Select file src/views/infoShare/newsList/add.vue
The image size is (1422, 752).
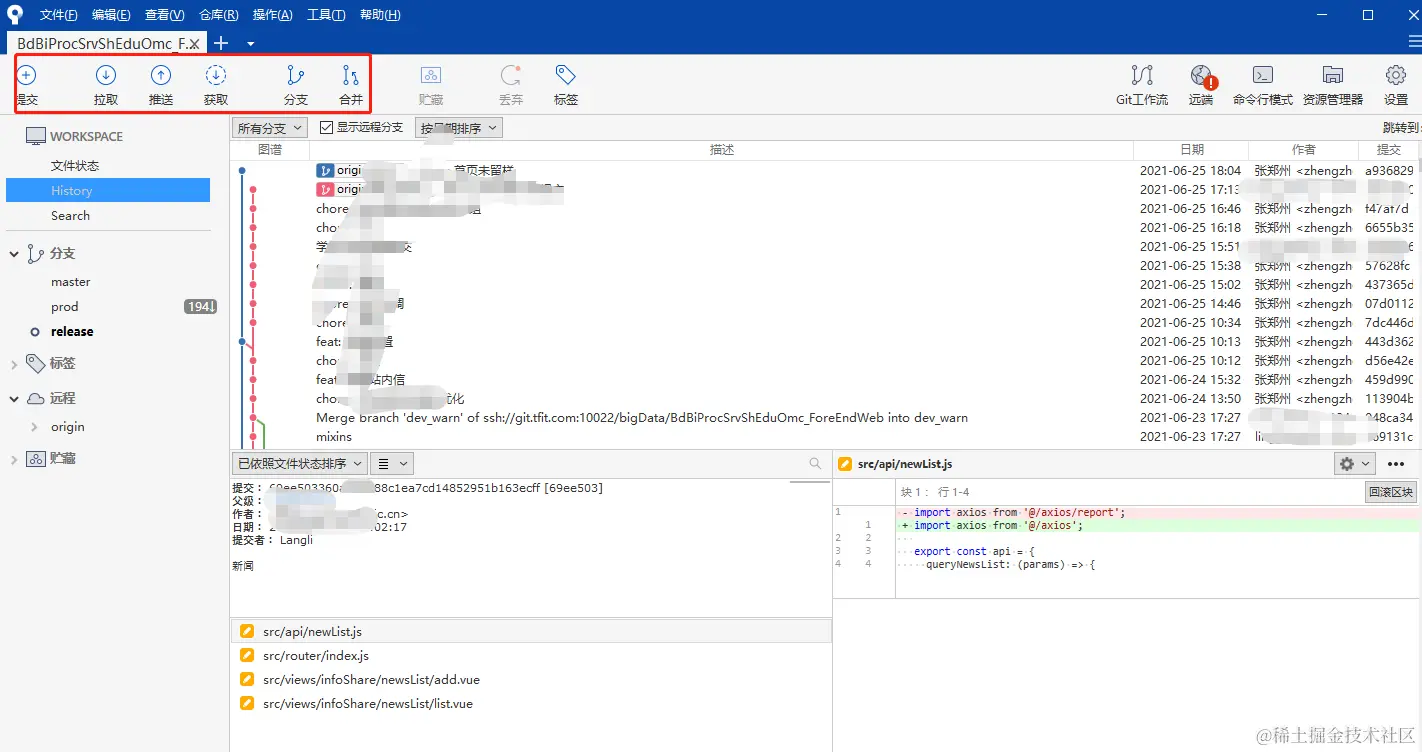coord(531,680)
